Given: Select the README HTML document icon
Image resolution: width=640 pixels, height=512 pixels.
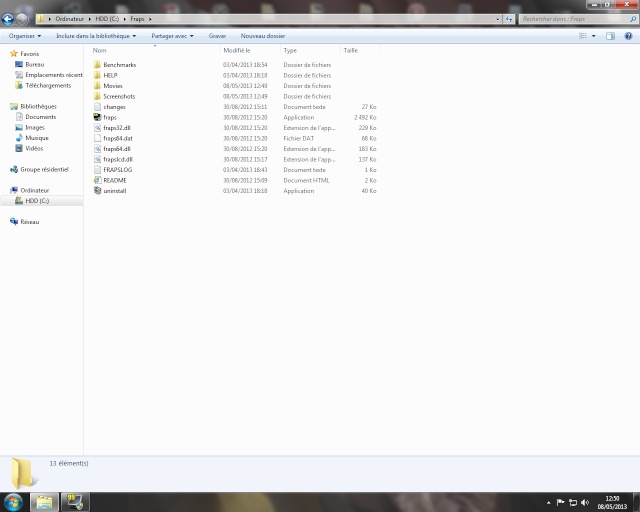Looking at the screenshot, I should click(x=97, y=180).
